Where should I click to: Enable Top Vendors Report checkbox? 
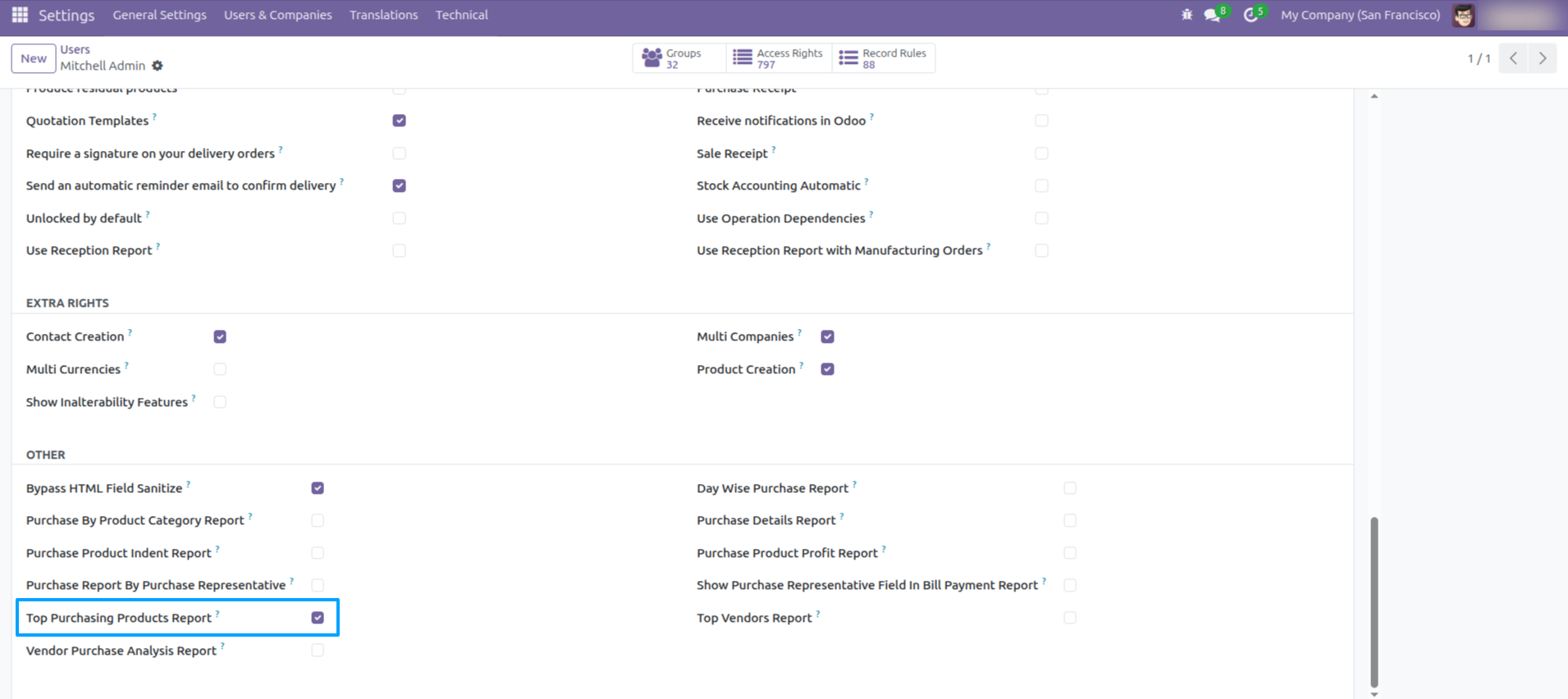[1070, 618]
